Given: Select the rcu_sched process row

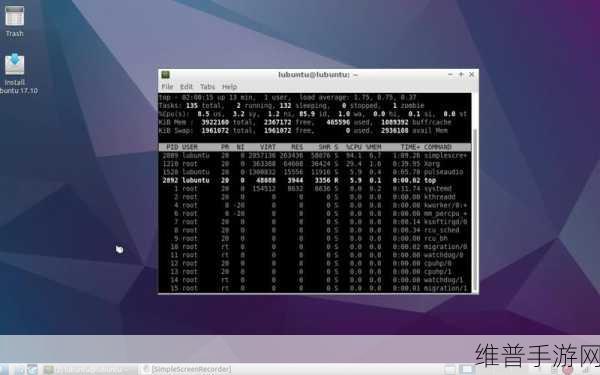Looking at the screenshot, I should click(x=315, y=230).
